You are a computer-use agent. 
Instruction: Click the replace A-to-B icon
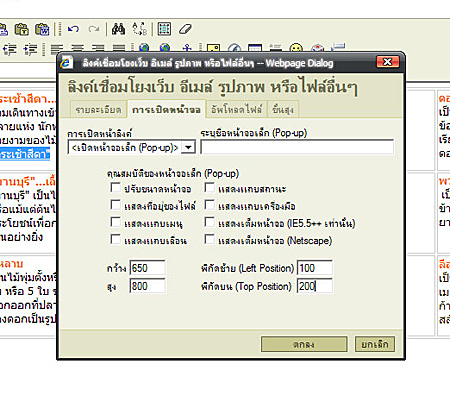[x=140, y=29]
